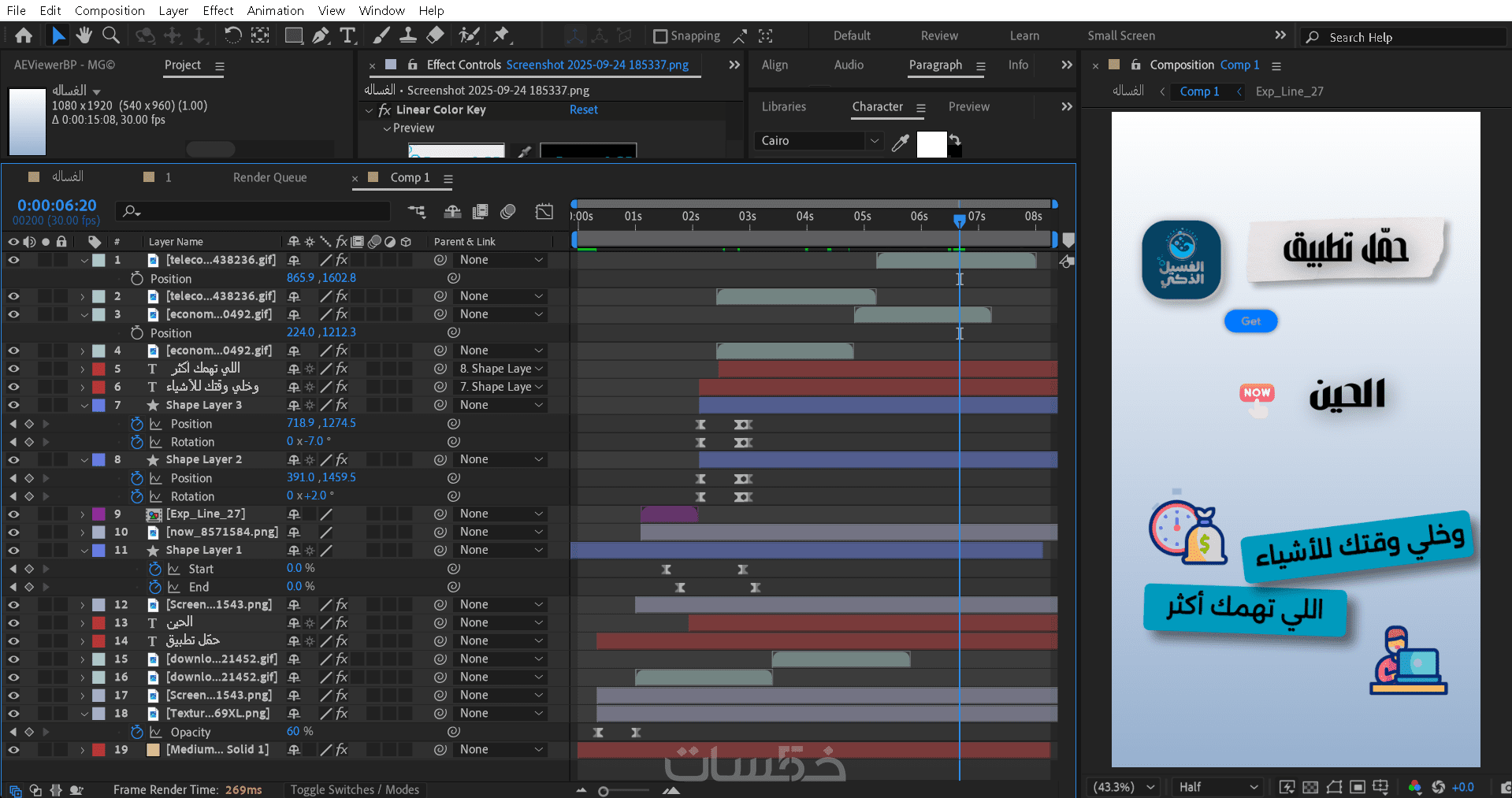Click the stopwatch for Opacity on layer 18
The image size is (1512, 798).
[x=137, y=732]
